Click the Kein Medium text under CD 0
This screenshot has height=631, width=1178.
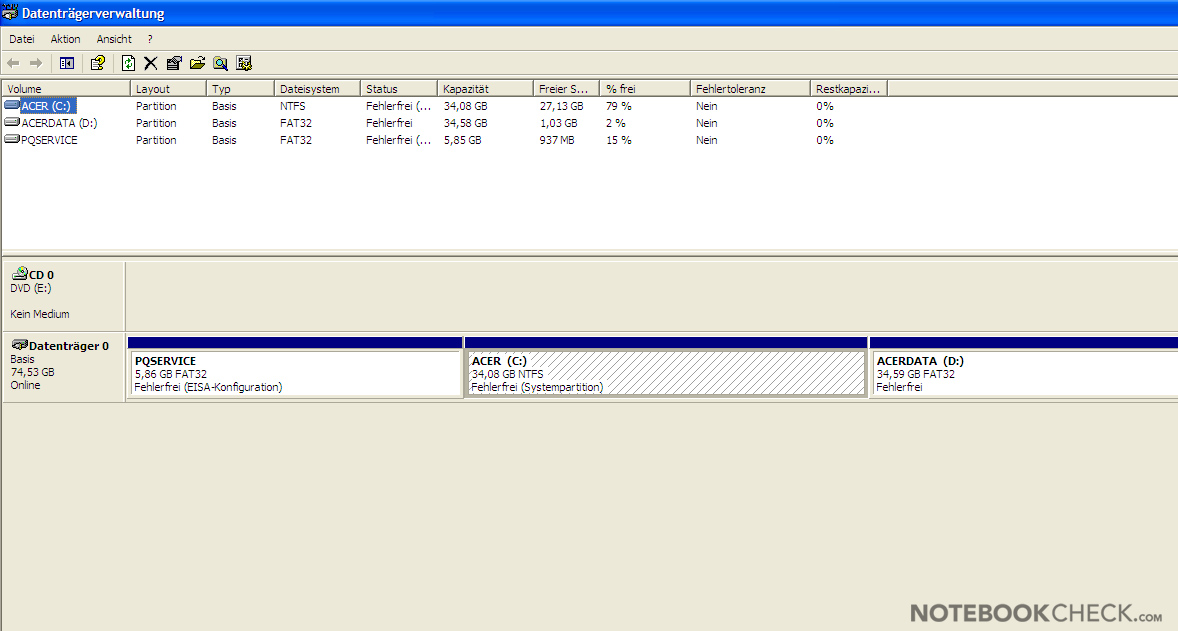tap(40, 314)
